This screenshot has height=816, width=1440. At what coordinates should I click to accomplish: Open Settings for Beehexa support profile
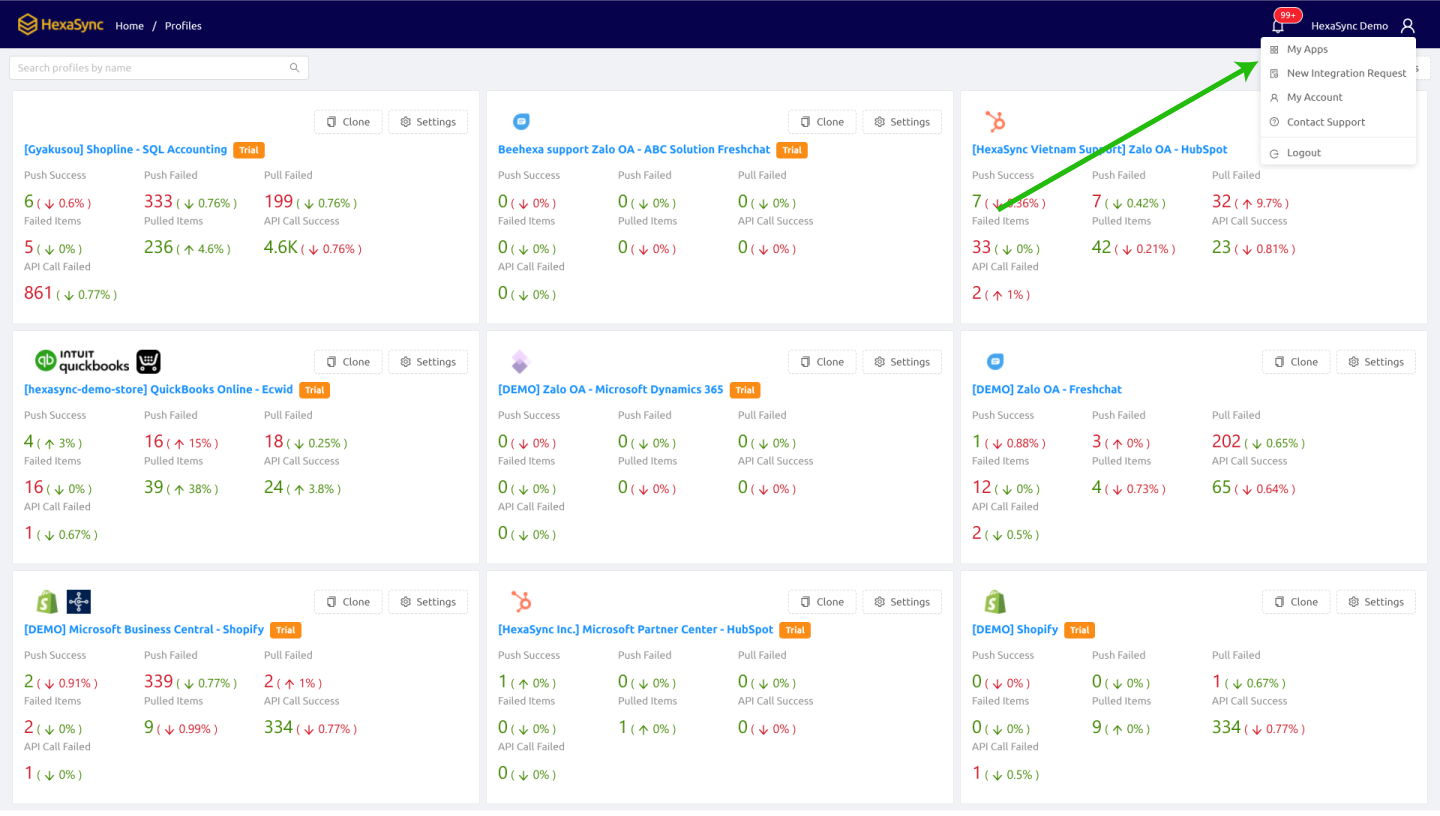902,122
